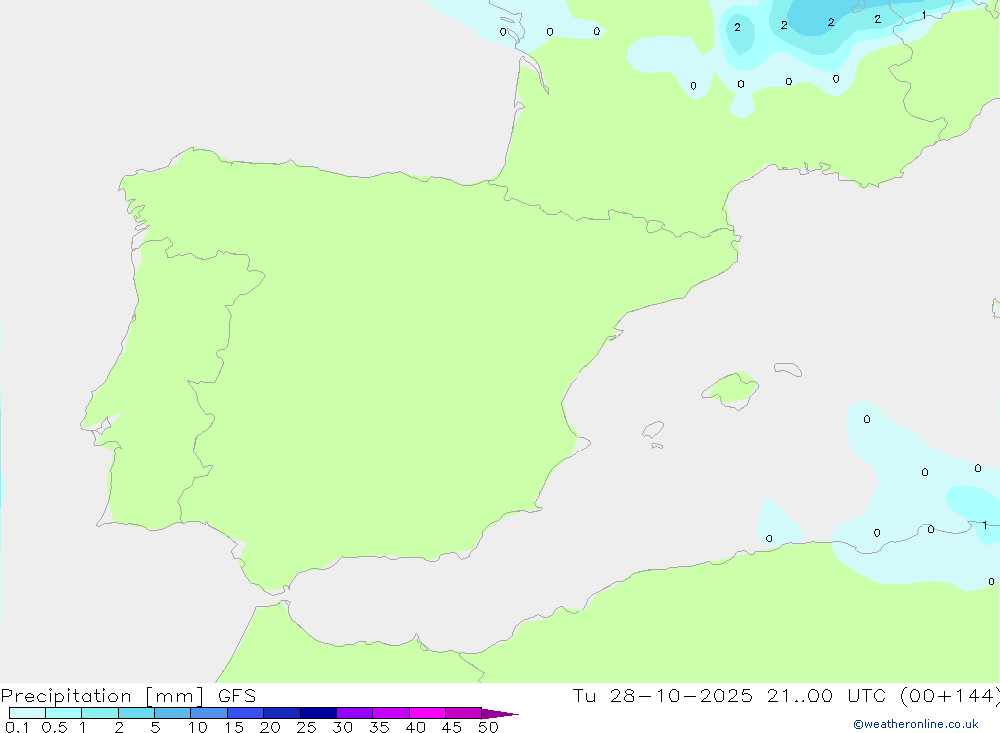Select the 40–45 mm legend swatch
The width and height of the screenshot is (1000, 733).
[x=427, y=713]
